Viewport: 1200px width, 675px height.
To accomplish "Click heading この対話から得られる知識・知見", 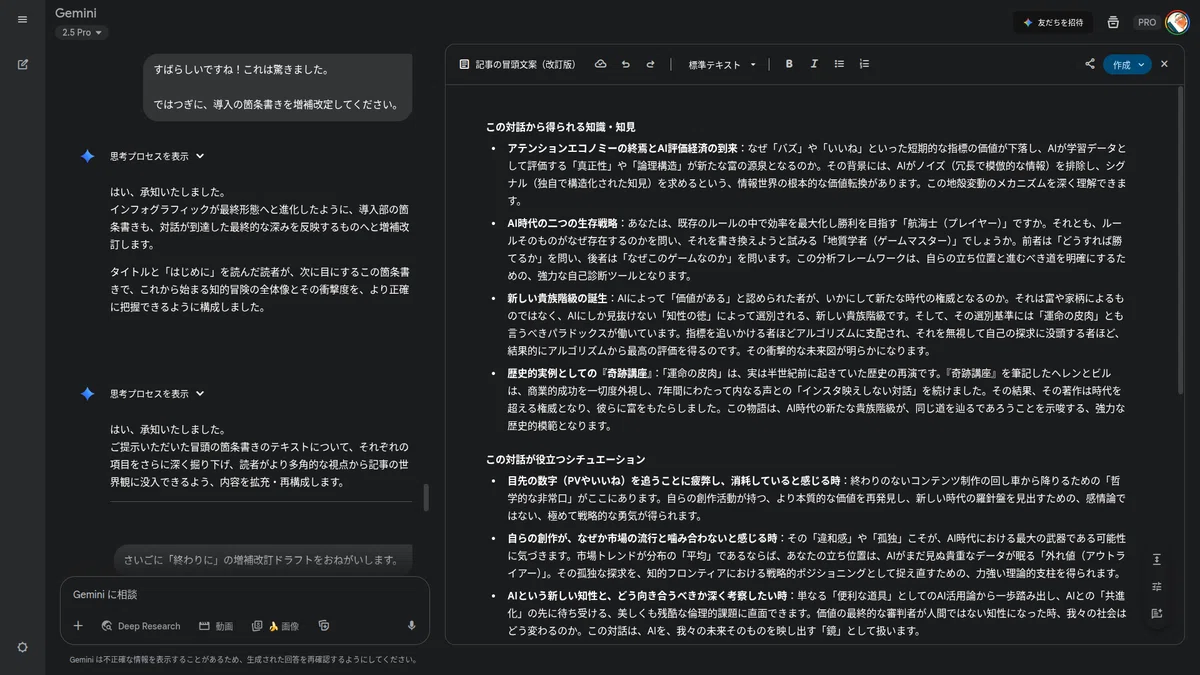I will click(x=560, y=127).
